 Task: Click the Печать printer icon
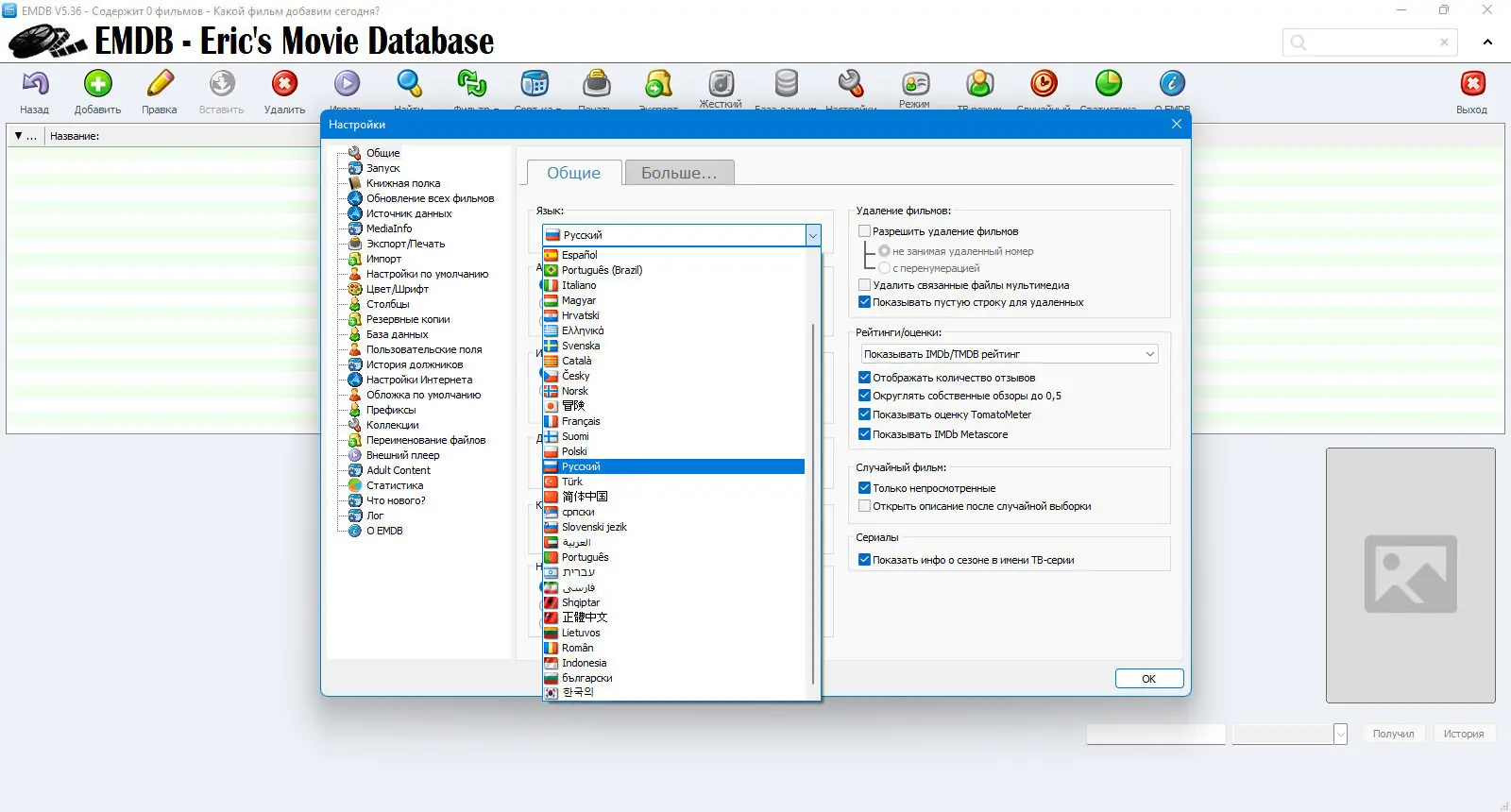coord(596,84)
